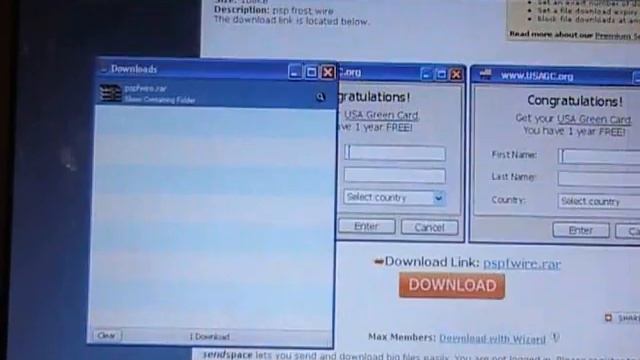Viewport: 640px width, 360px height.
Task: Open Show Containing Folder link
Action: (x=160, y=100)
